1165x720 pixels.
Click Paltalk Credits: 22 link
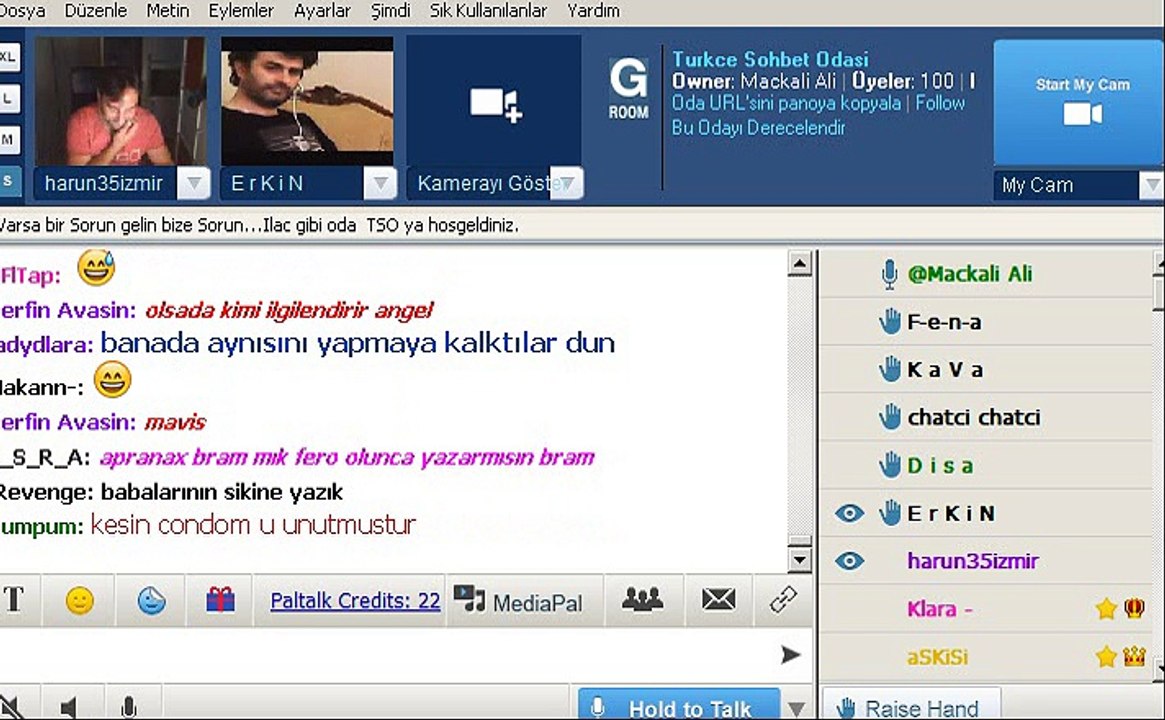355,600
